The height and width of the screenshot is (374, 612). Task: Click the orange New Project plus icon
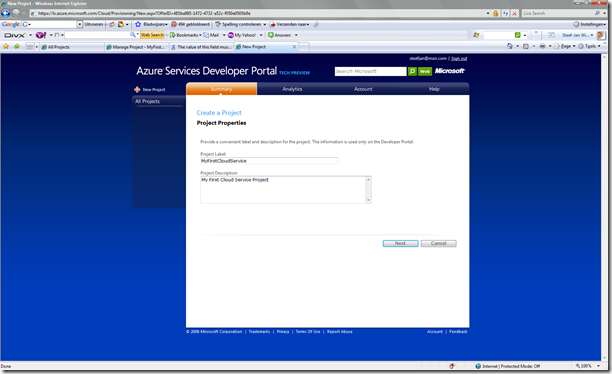pos(137,89)
